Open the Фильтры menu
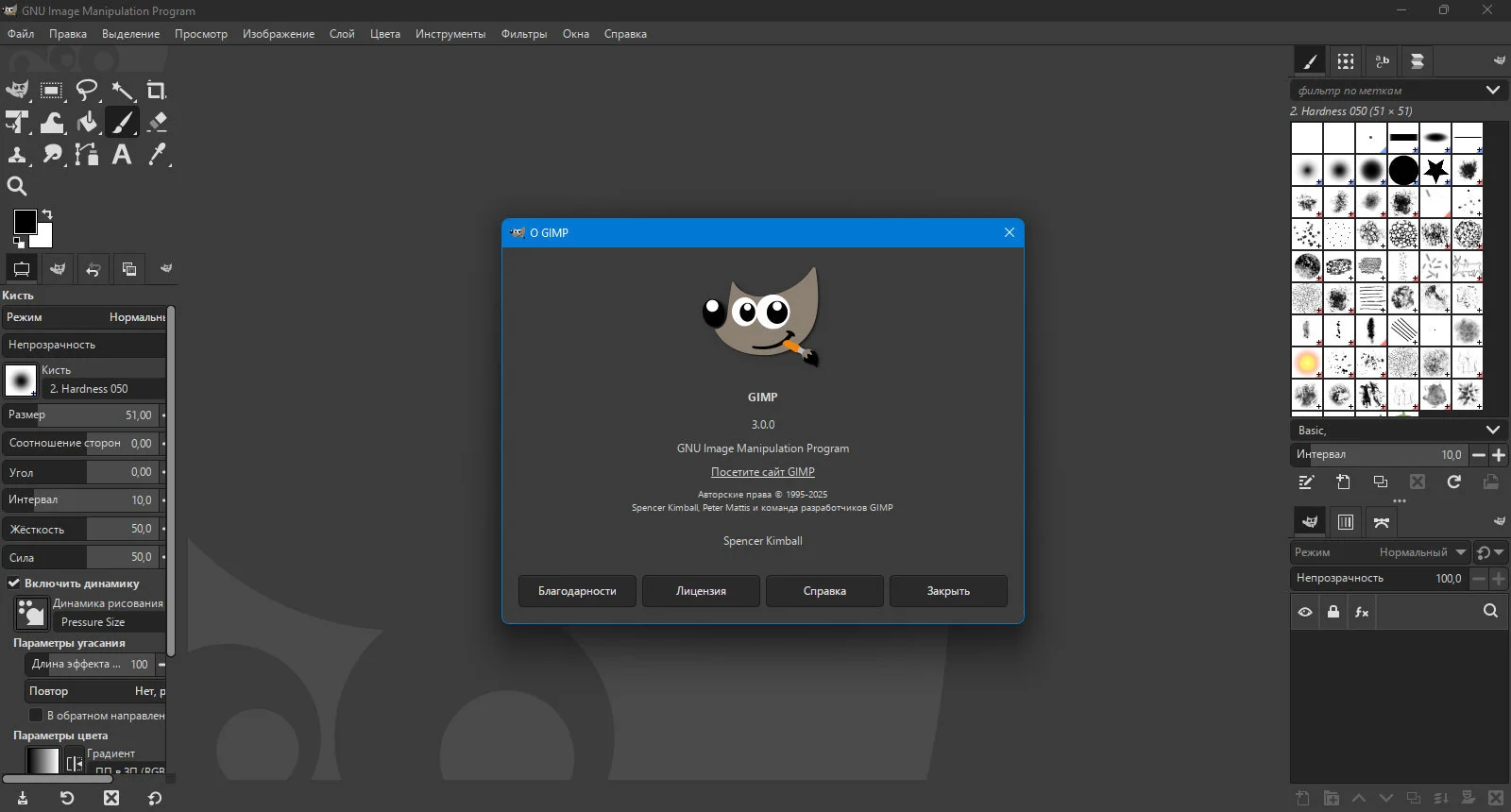1511x812 pixels. (524, 34)
